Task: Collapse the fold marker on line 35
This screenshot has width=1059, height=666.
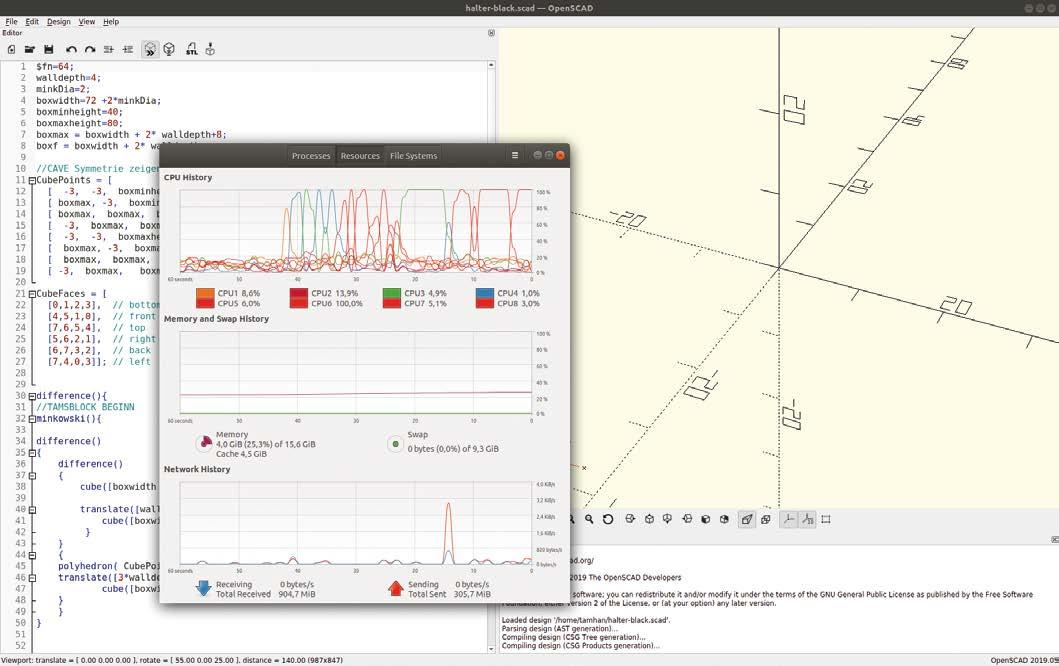Action: point(32,453)
